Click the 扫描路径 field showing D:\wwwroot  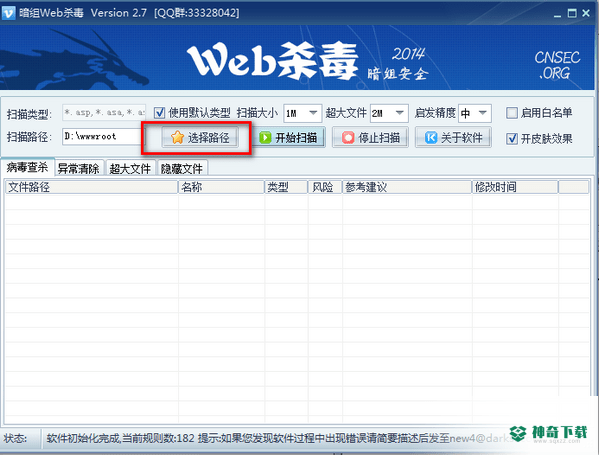102,136
